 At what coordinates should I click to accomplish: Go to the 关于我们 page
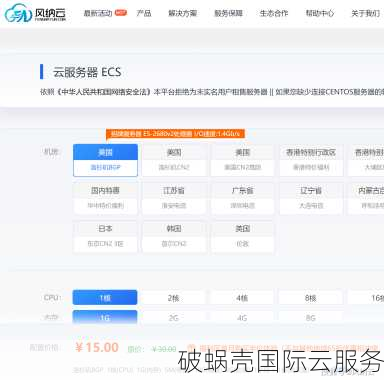365,13
